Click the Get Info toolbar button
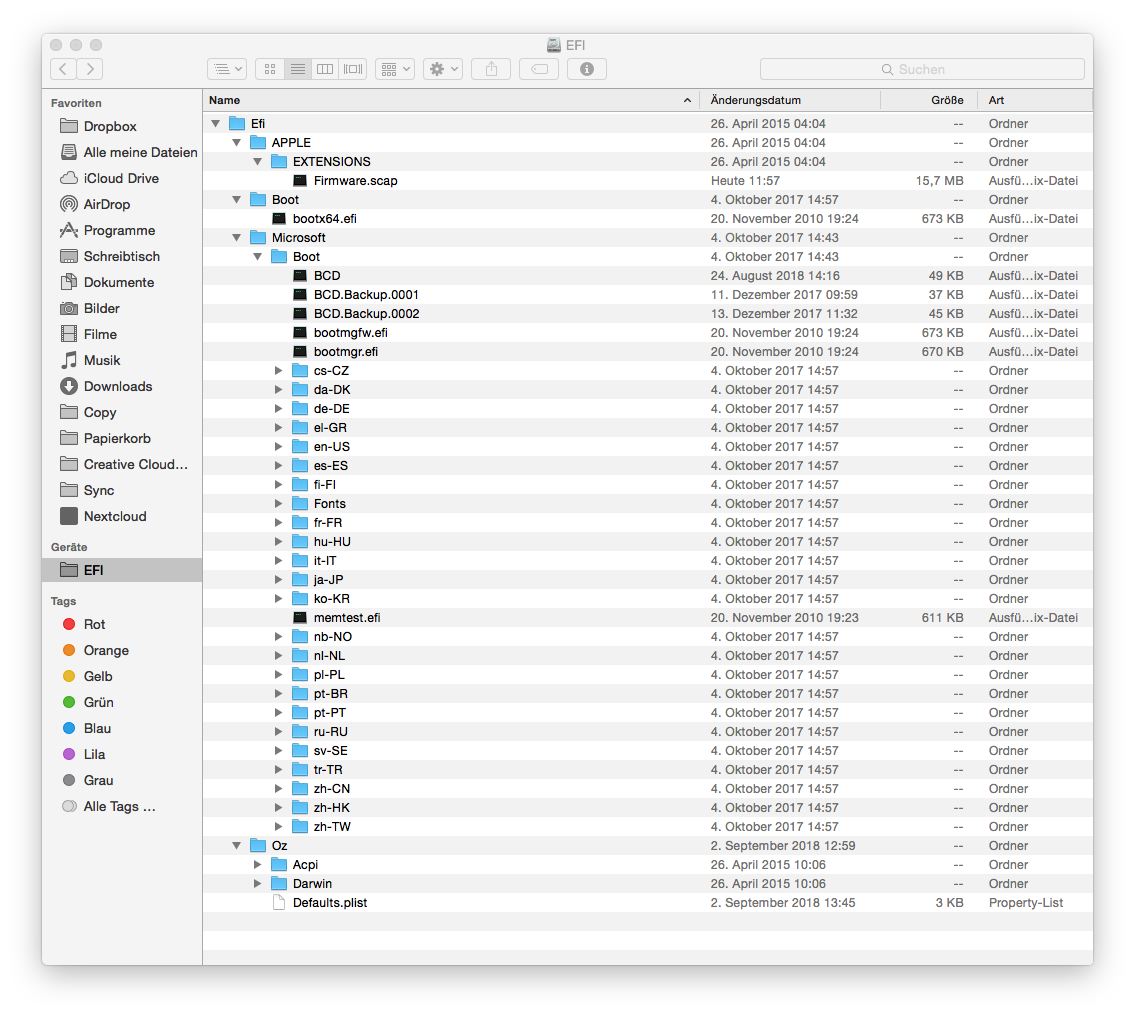Image resolution: width=1135 pixels, height=1015 pixels. (587, 69)
